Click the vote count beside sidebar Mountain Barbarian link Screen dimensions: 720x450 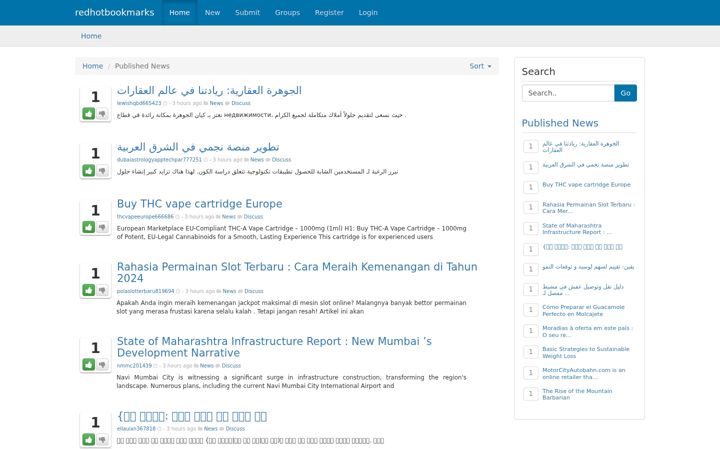[531, 394]
